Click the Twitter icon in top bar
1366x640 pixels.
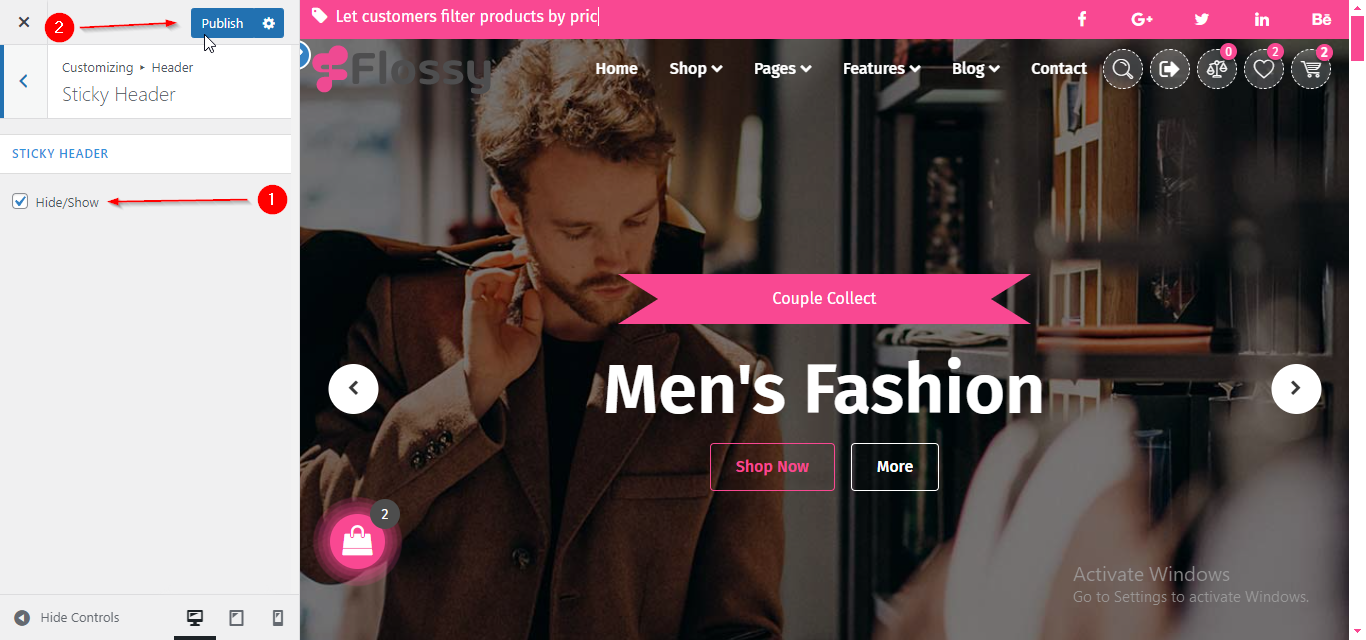tap(1202, 20)
